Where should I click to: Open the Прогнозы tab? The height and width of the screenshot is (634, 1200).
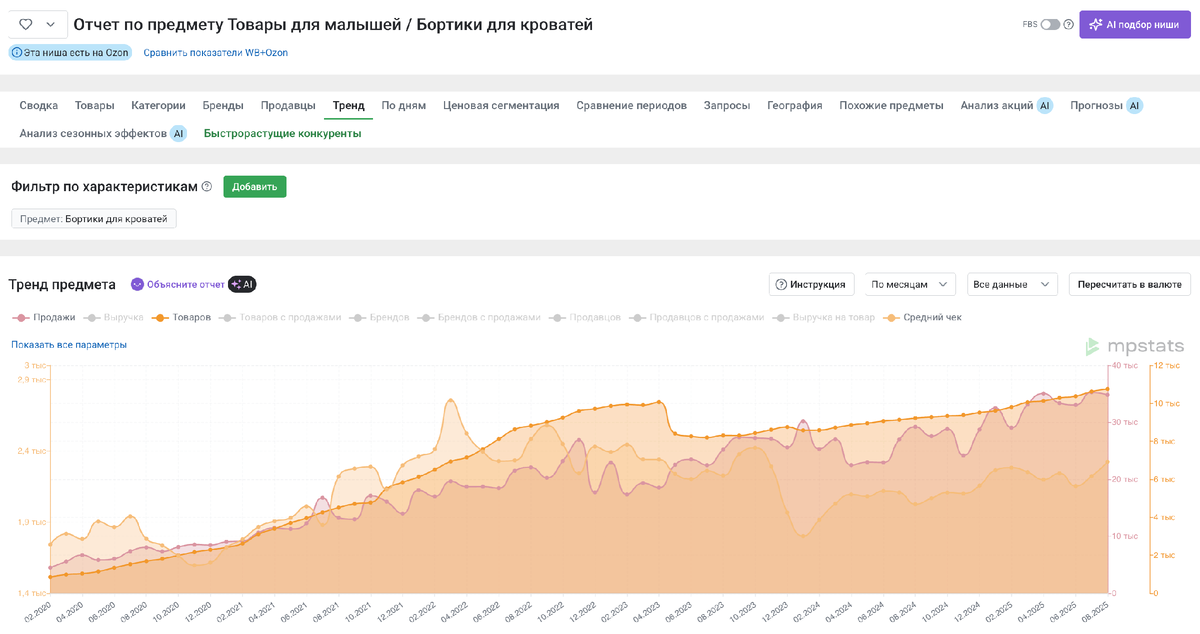[1097, 105]
